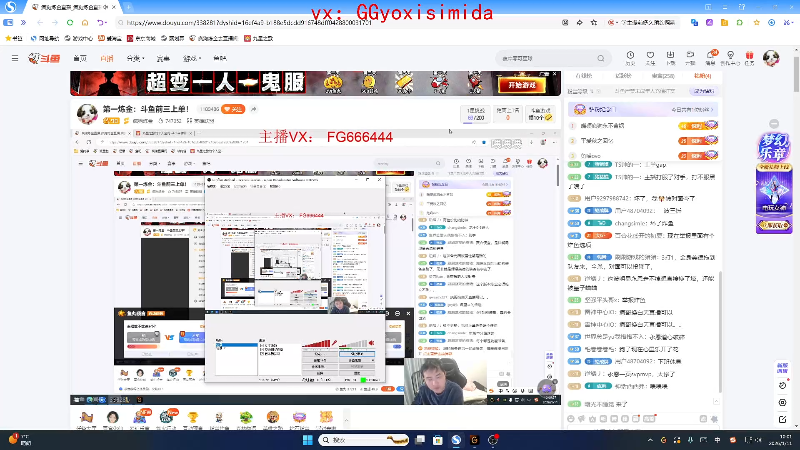The height and width of the screenshot is (450, 800).
Task: Click the right-edge target icon above feedback
Action: tap(783, 403)
